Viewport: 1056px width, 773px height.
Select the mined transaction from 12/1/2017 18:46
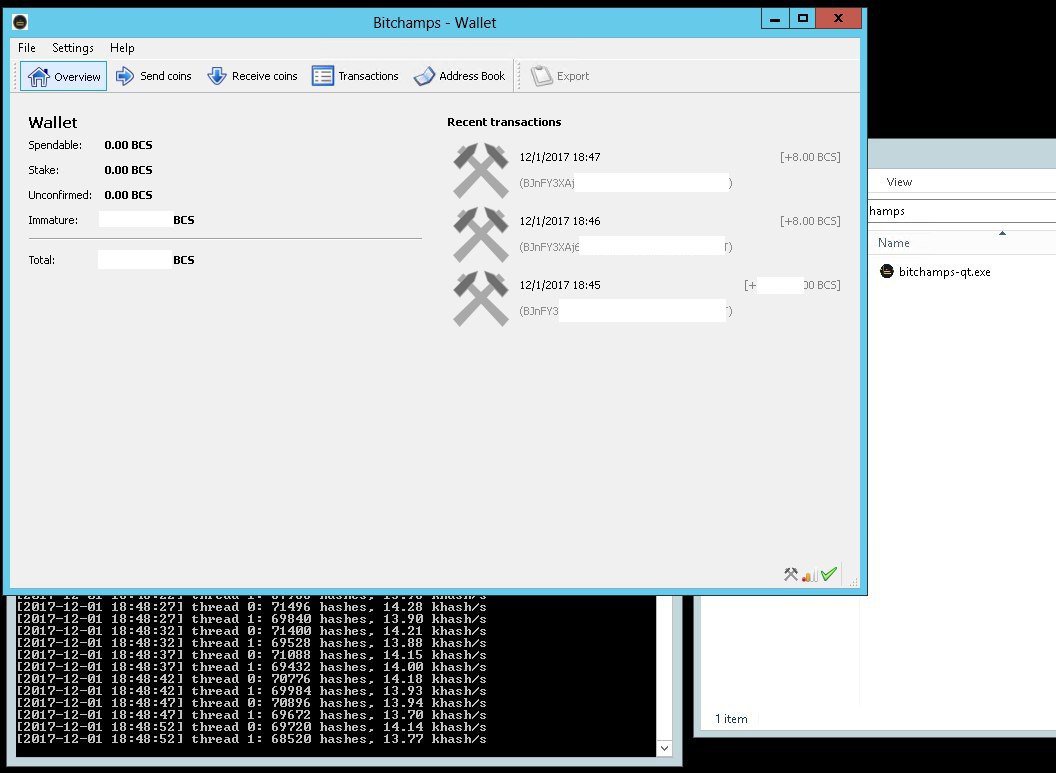tap(647, 234)
